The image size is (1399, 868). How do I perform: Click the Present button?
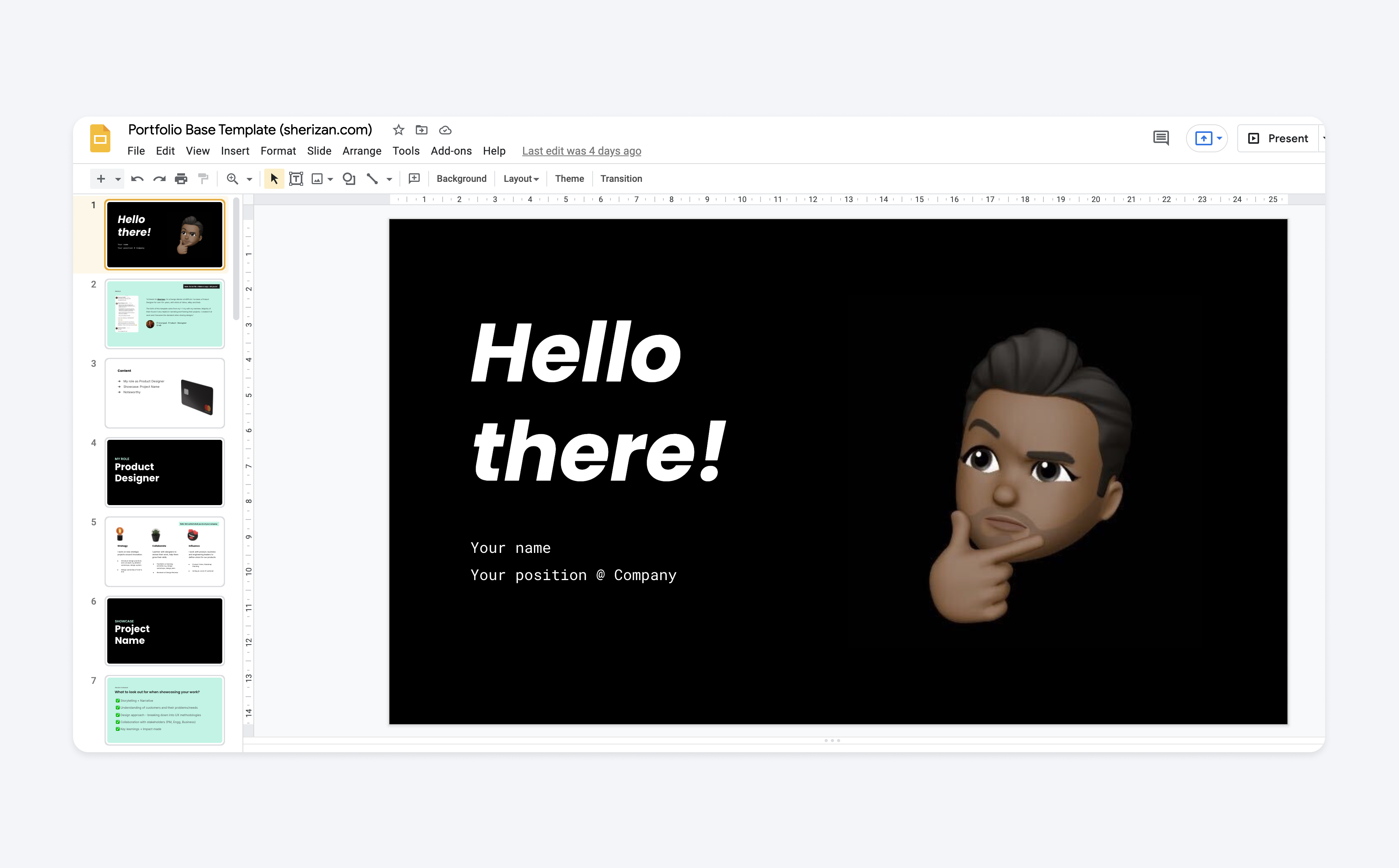point(1278,138)
